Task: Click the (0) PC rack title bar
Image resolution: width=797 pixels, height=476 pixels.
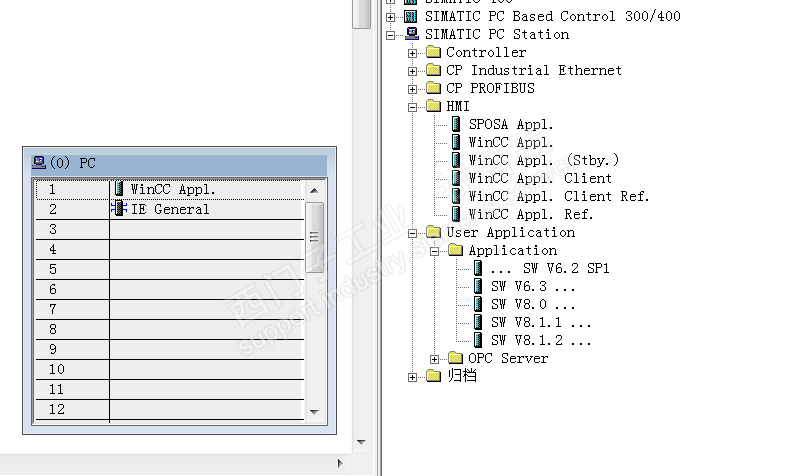Action: point(179,163)
